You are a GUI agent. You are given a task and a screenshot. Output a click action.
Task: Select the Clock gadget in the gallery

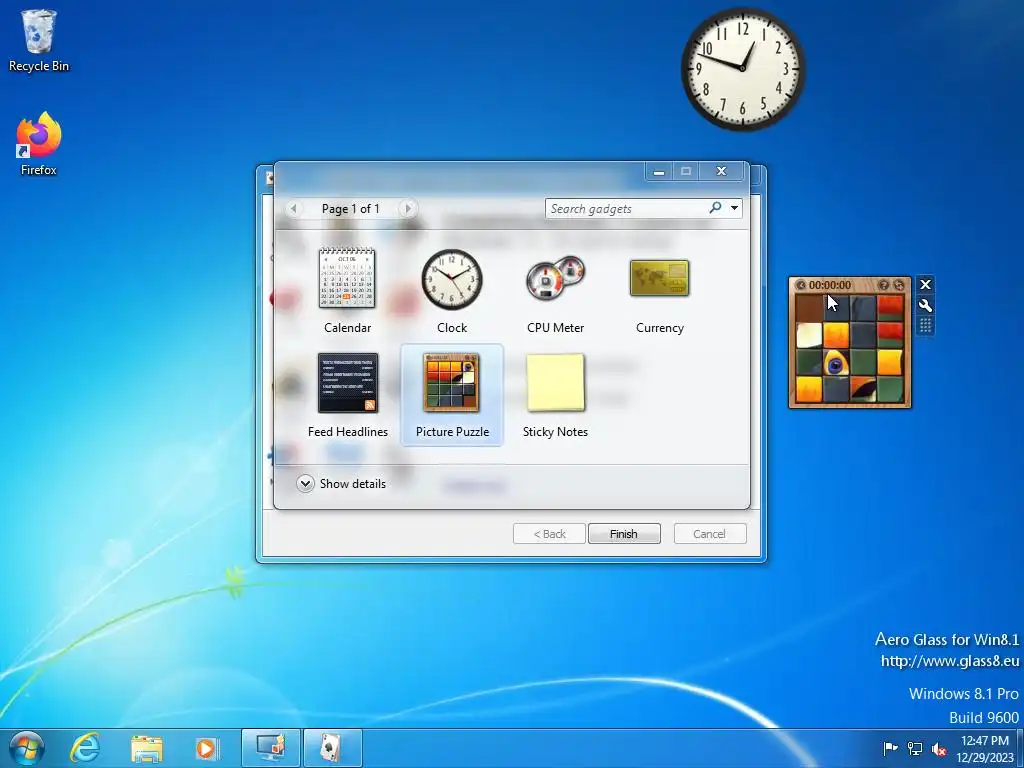pos(452,280)
